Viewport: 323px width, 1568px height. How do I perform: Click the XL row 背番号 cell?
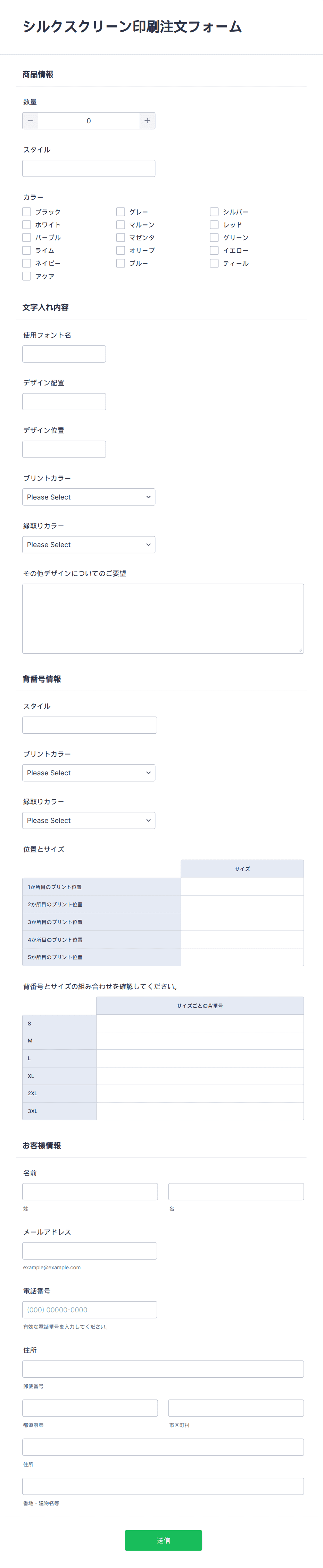[199, 1075]
